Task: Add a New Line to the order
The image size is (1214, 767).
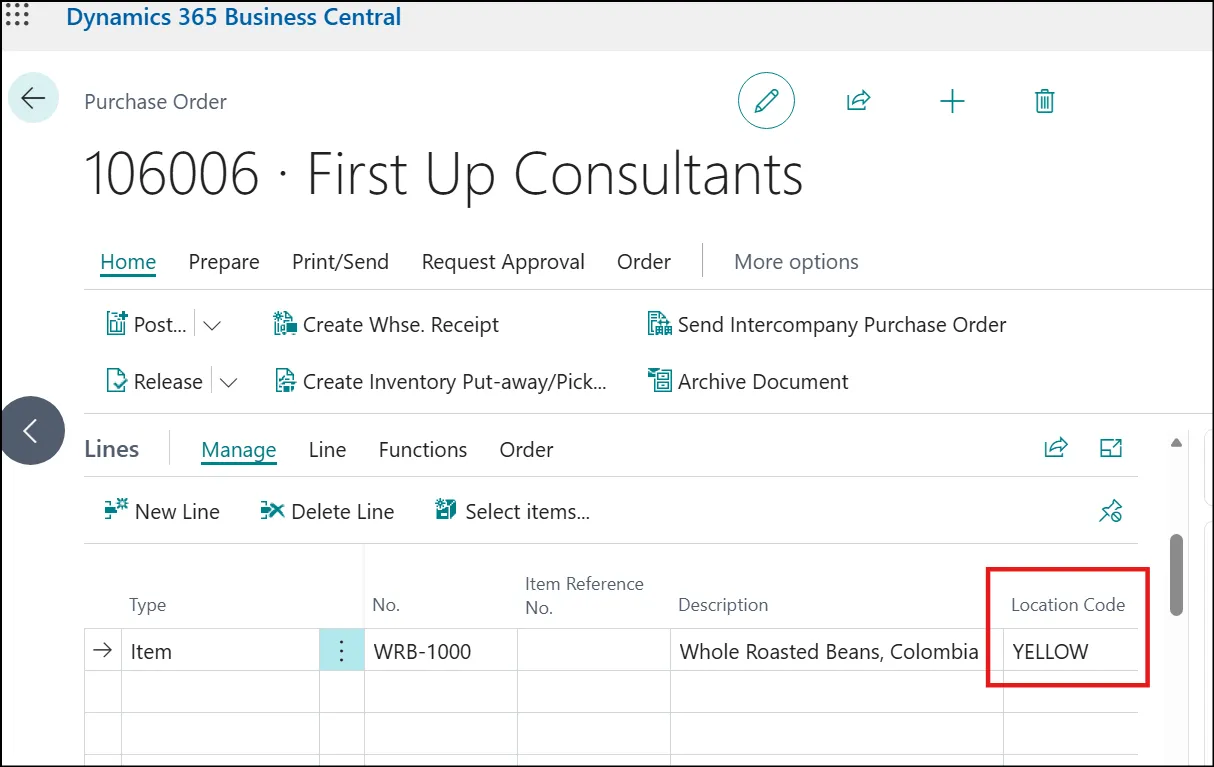Action: (x=162, y=511)
